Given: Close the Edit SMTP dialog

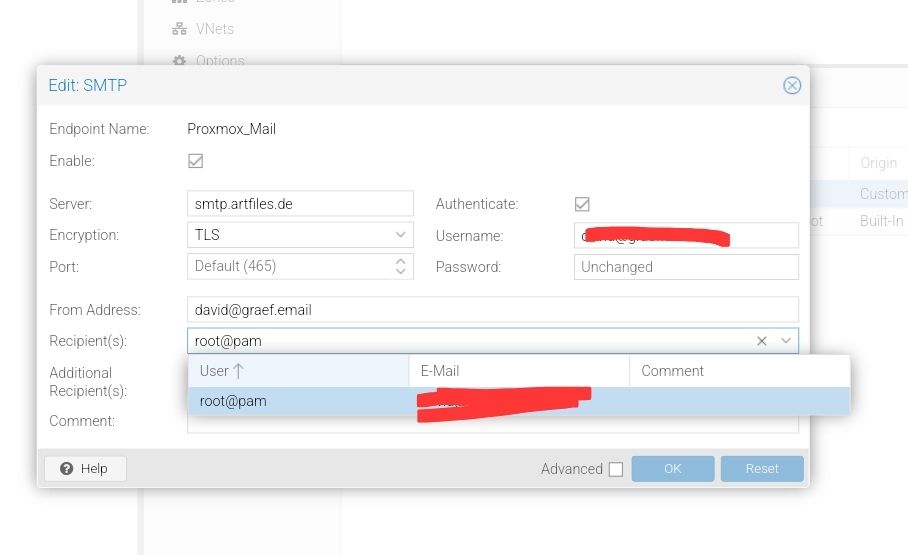Looking at the screenshot, I should (792, 86).
